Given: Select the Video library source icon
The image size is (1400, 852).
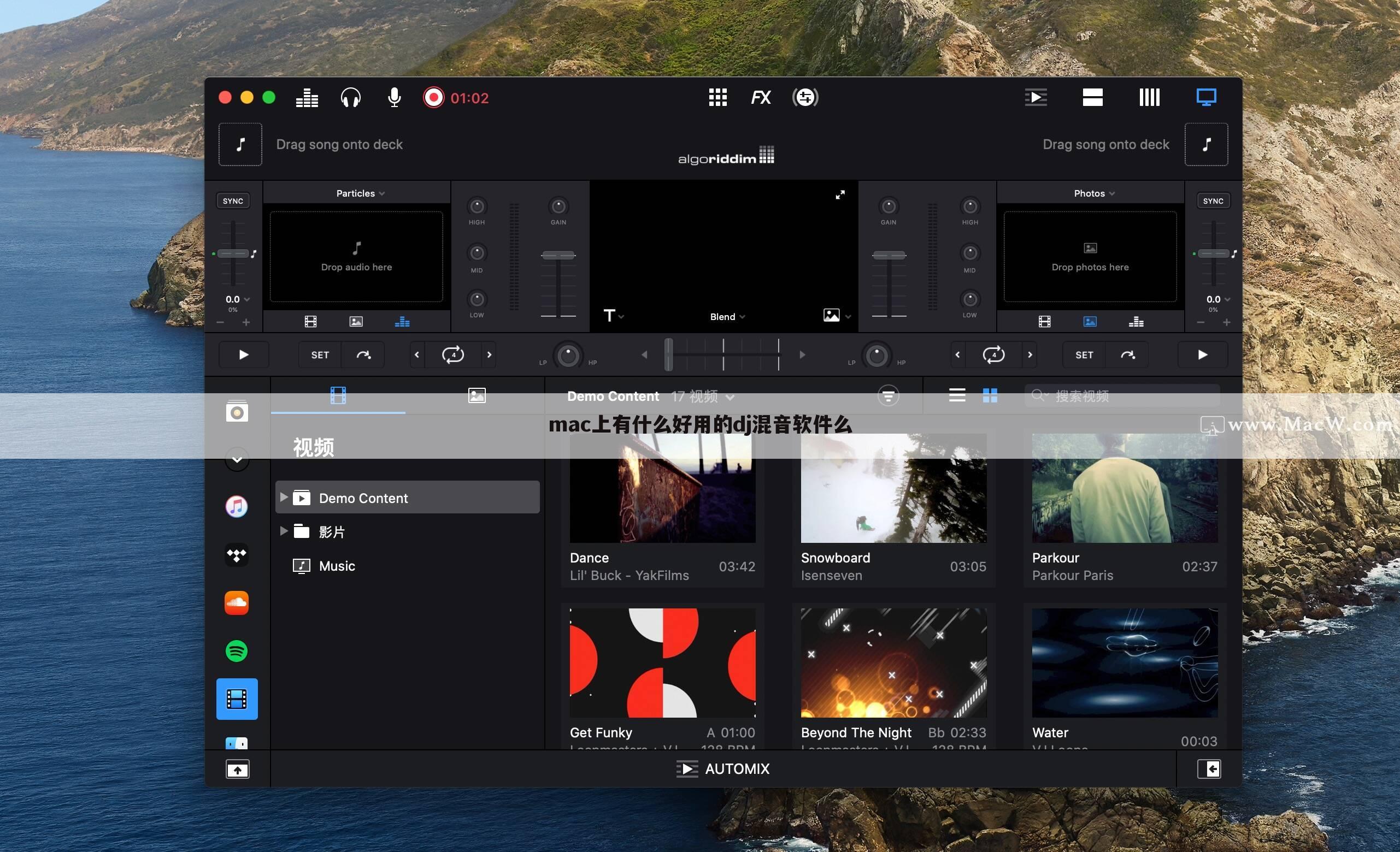Looking at the screenshot, I should 237,699.
